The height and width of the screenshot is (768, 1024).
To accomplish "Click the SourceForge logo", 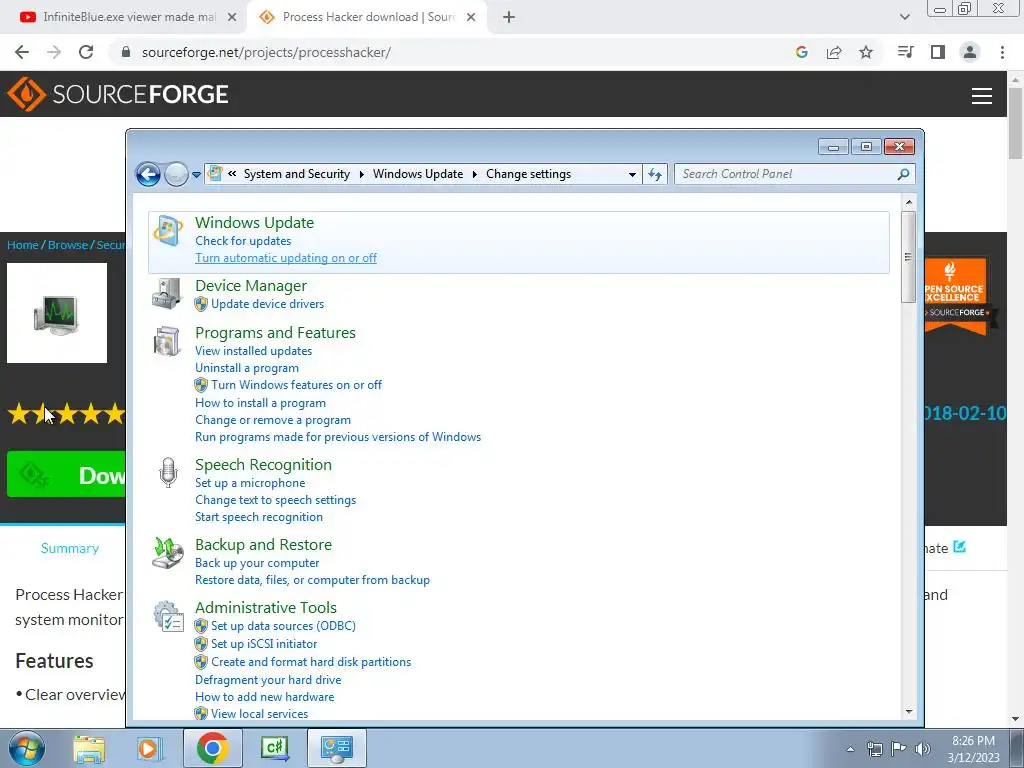I will click(118, 94).
